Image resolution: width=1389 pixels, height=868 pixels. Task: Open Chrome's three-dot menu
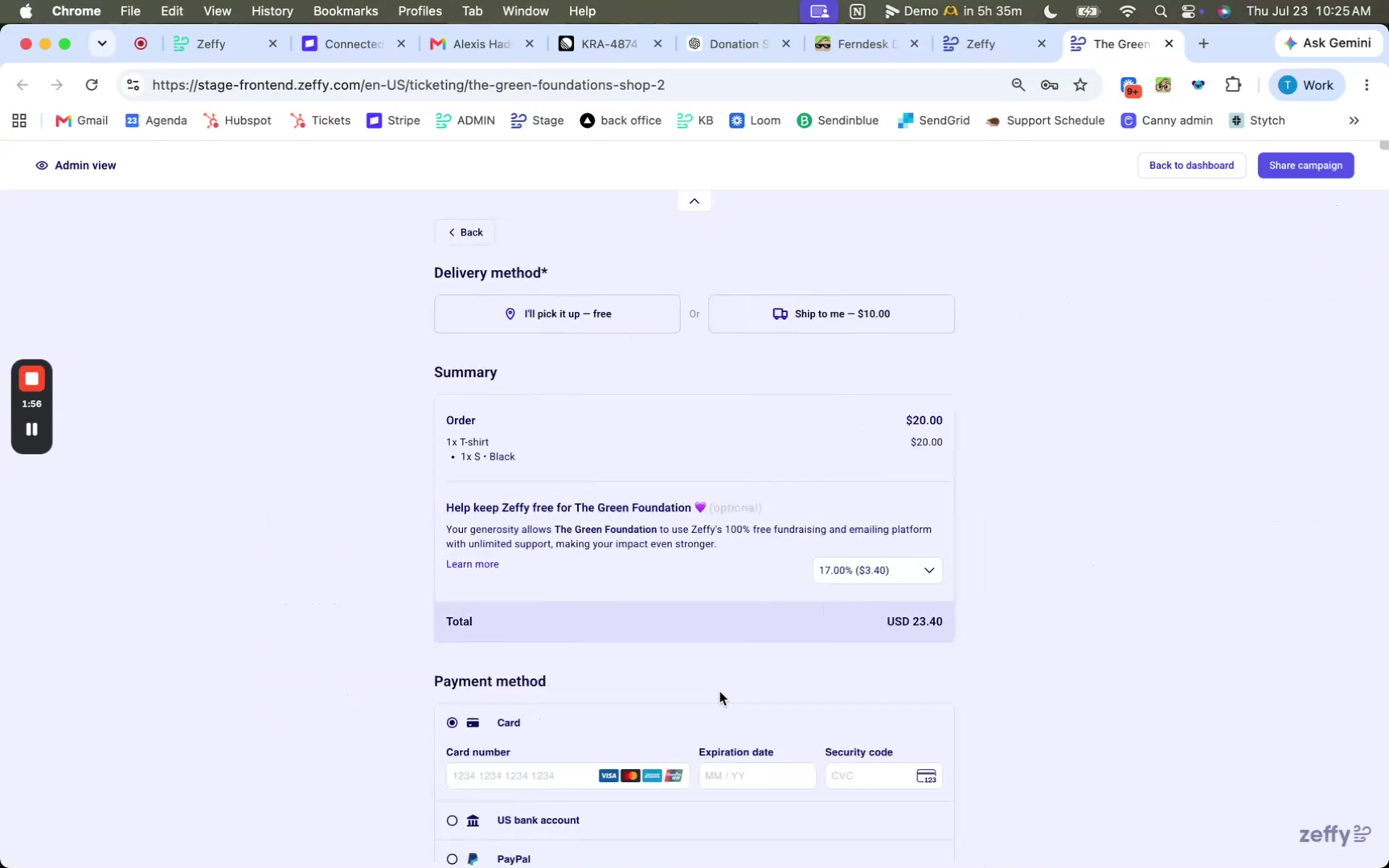pos(1366,84)
